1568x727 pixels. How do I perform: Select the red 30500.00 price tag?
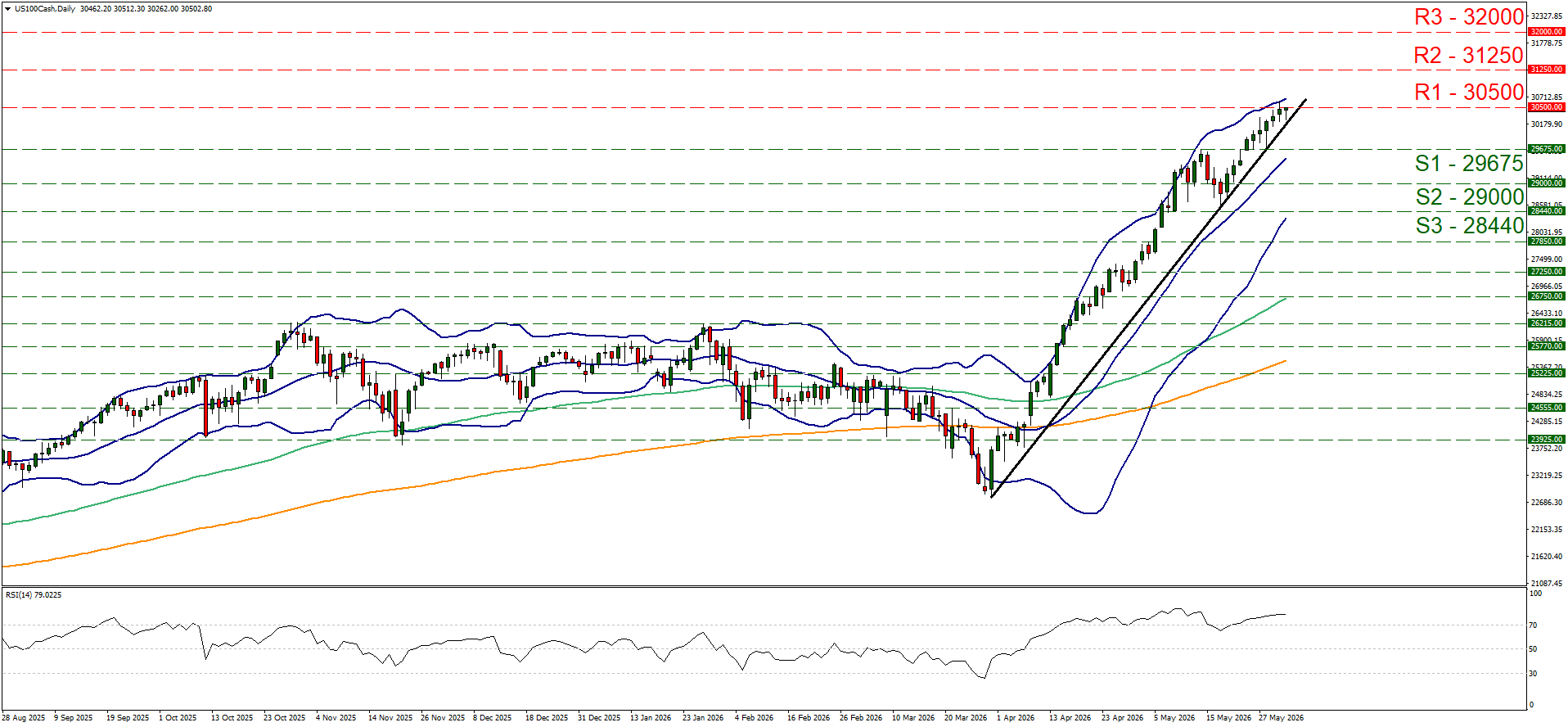(1546, 107)
